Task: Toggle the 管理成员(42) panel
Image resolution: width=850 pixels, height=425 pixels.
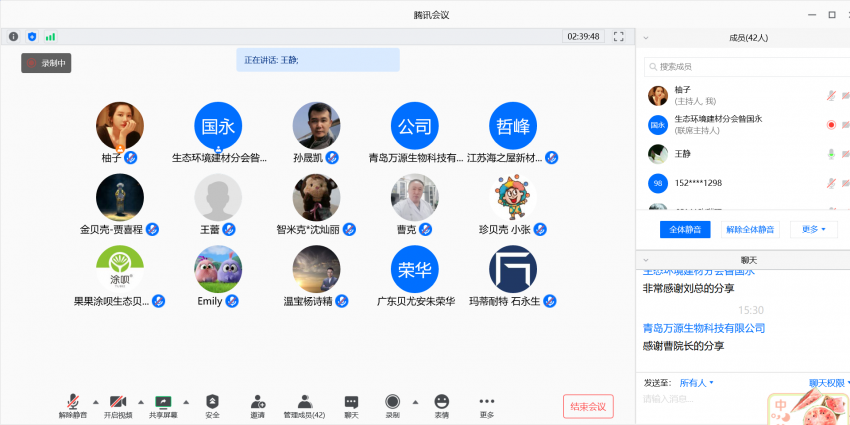Action: coord(305,406)
